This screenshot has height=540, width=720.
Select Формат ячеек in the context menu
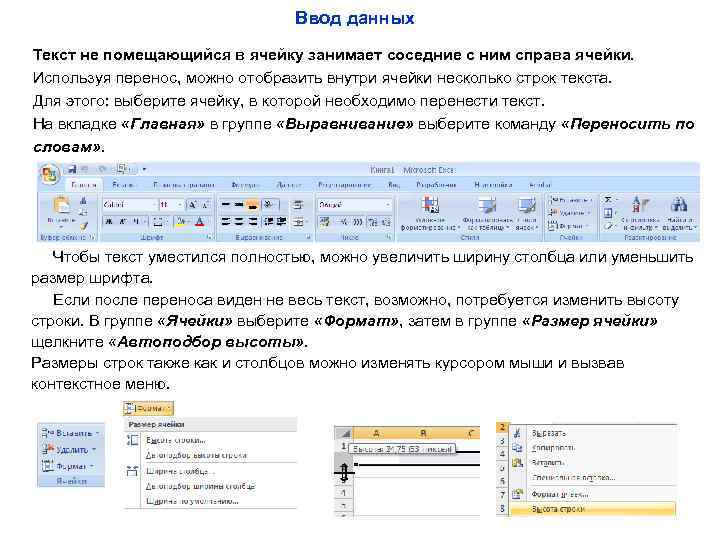click(560, 494)
